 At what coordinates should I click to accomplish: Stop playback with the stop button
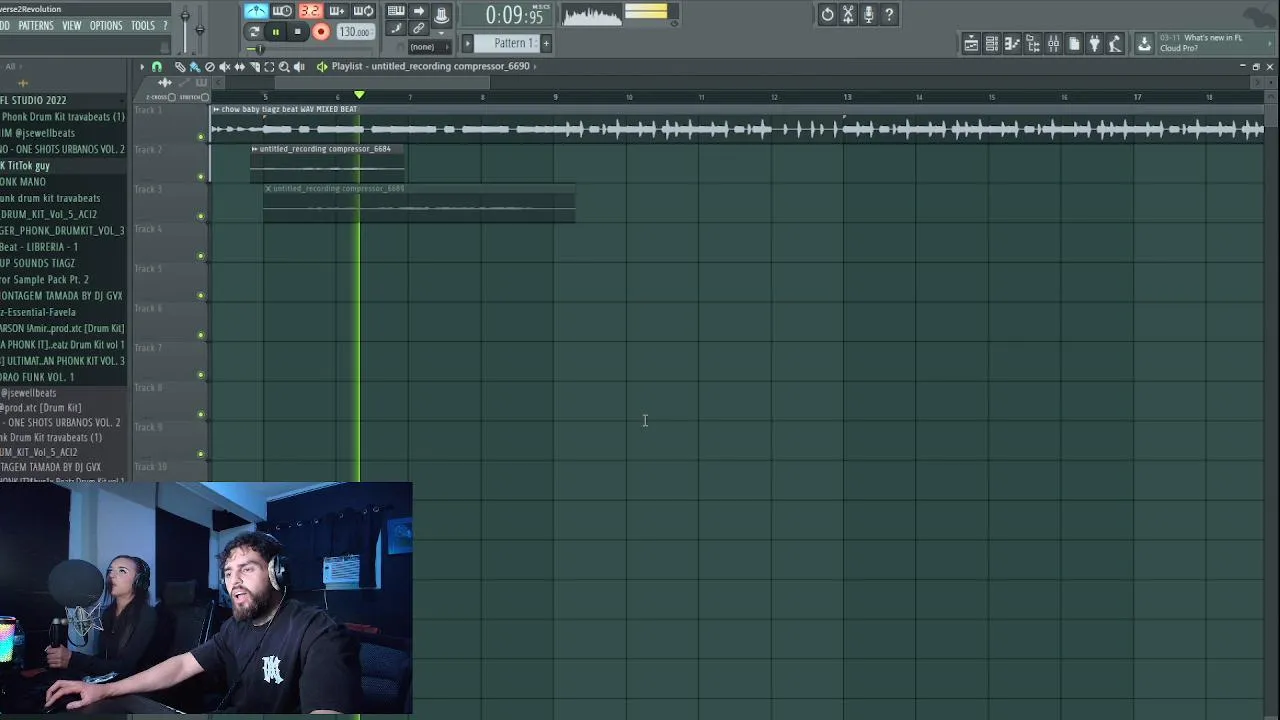298,32
